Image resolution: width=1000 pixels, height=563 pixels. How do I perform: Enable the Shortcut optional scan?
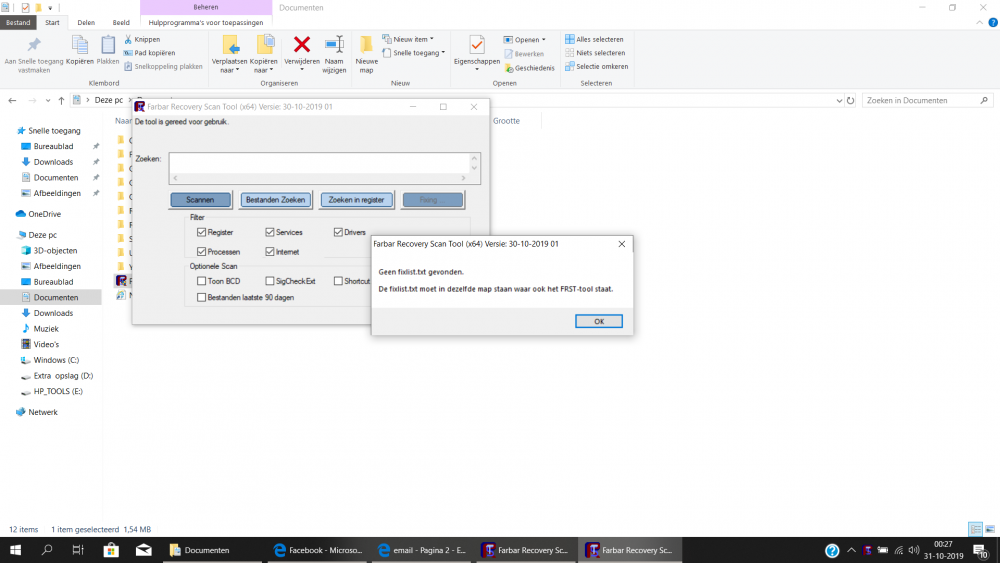coord(338,281)
